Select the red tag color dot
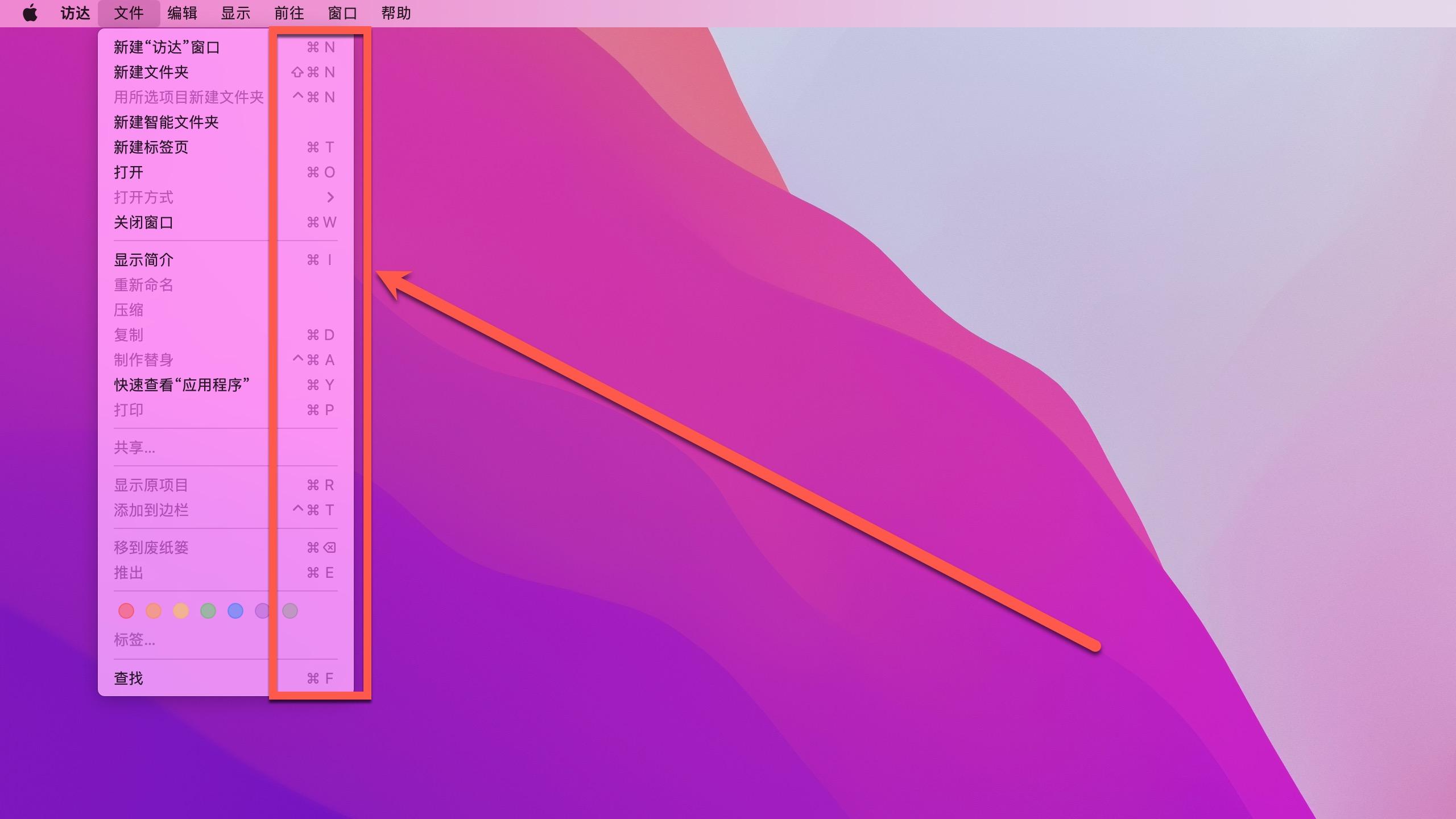The width and height of the screenshot is (1456, 819). 126,611
